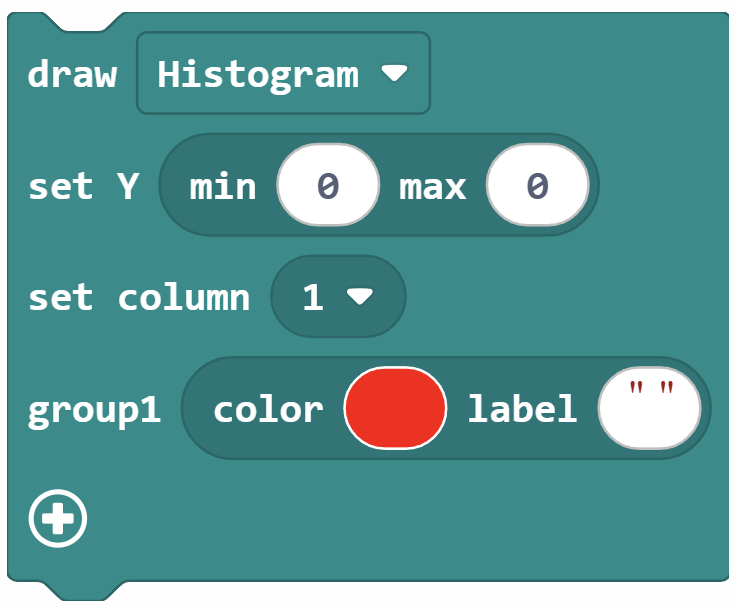Image resolution: width=738 pixels, height=606 pixels.
Task: Click the quotation marks in label field
Action: point(651,388)
